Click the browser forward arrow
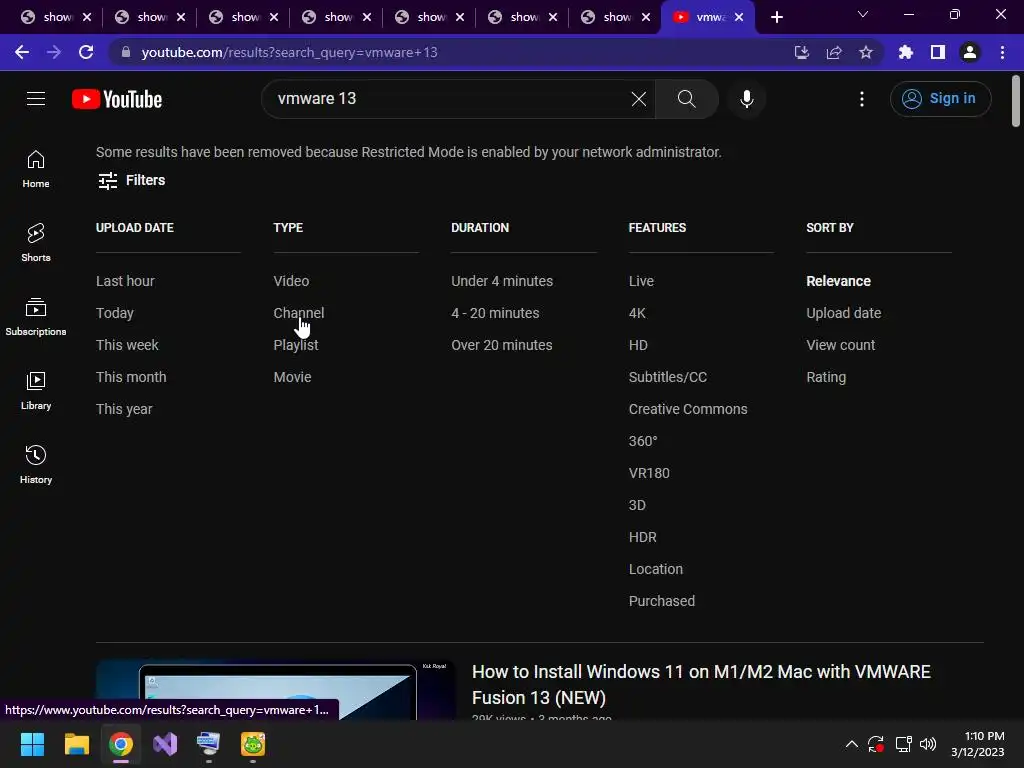 click(54, 52)
